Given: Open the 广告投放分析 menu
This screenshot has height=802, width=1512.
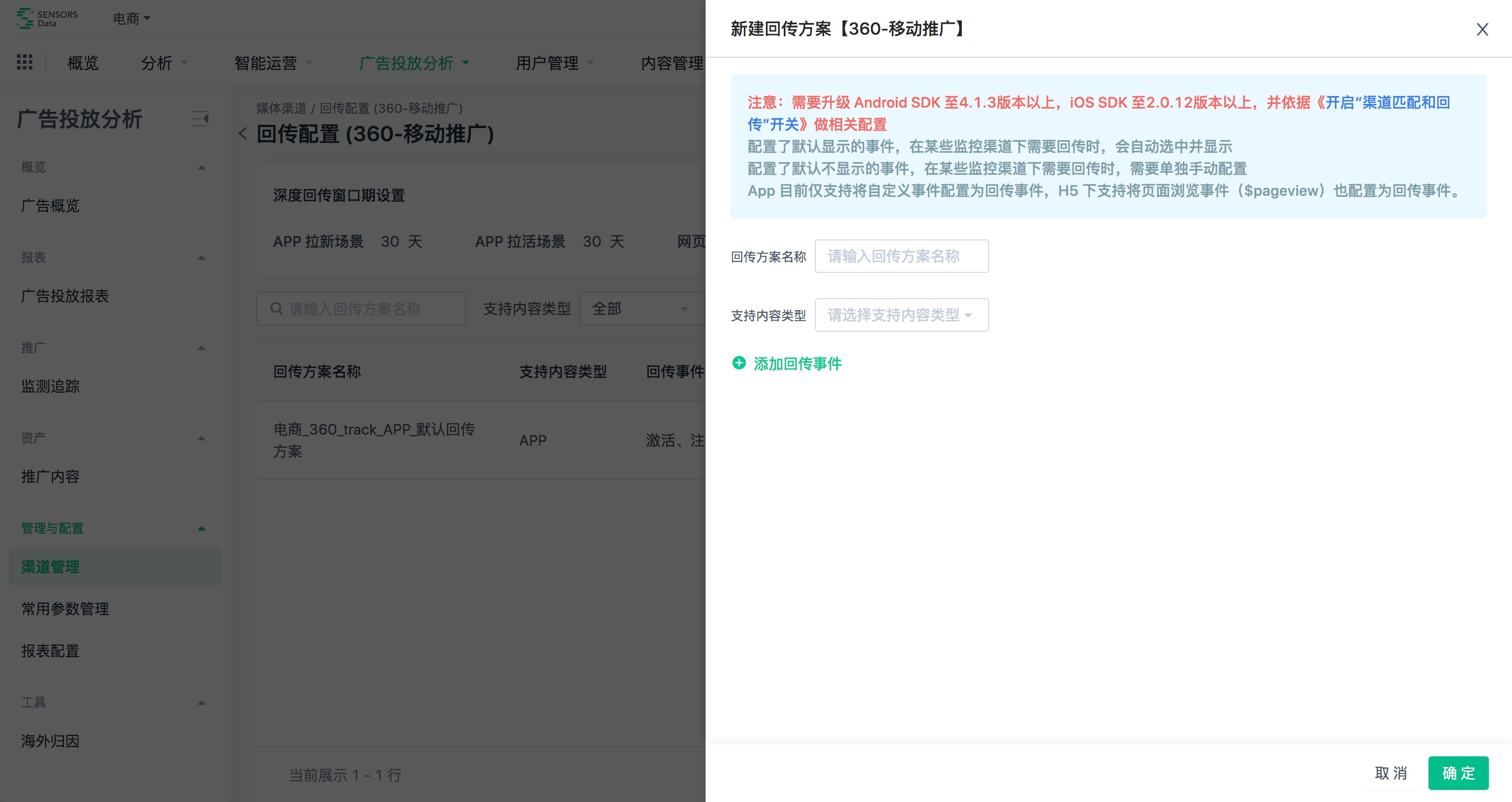Looking at the screenshot, I should [x=414, y=63].
